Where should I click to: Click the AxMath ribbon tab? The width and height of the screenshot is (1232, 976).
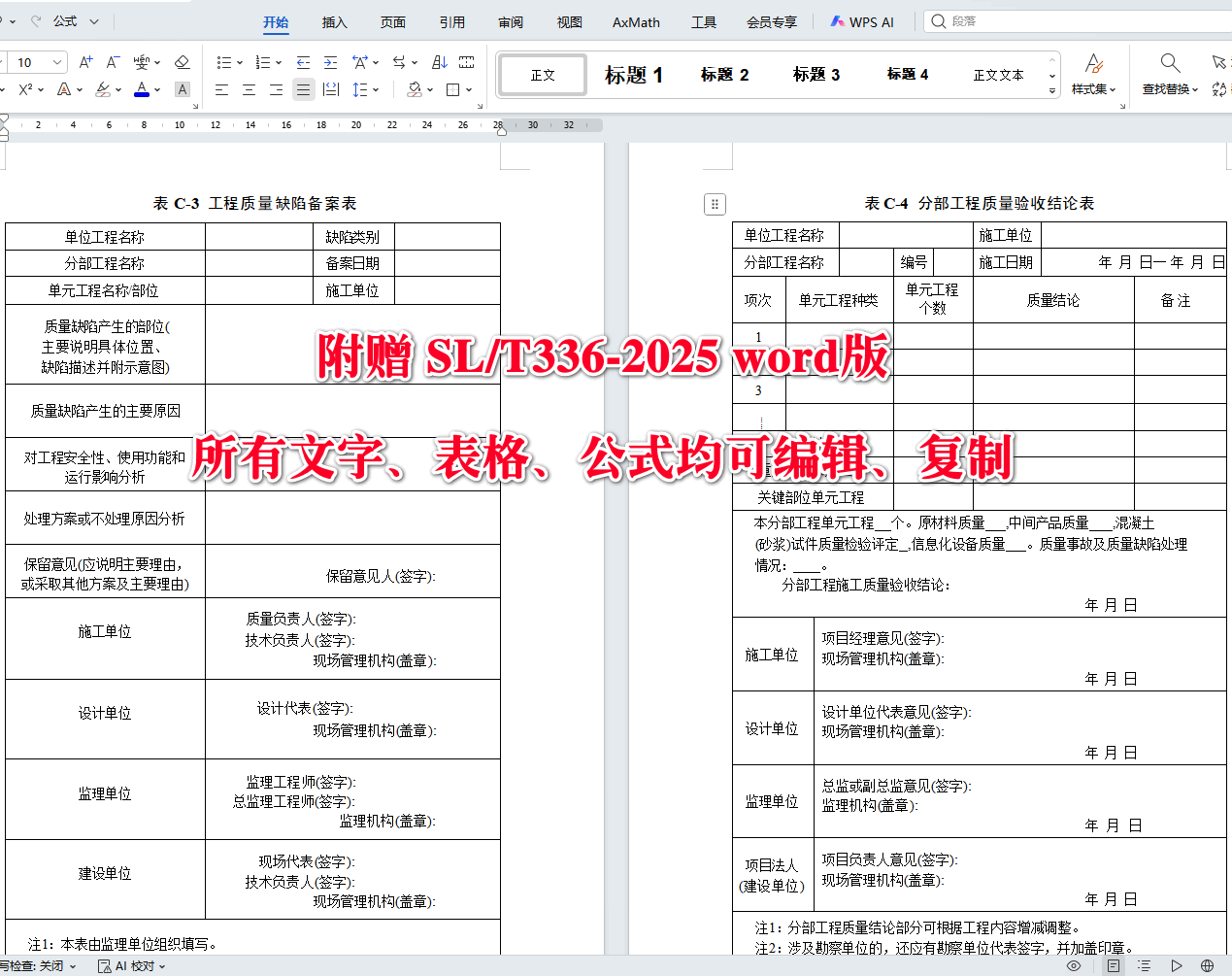click(635, 21)
